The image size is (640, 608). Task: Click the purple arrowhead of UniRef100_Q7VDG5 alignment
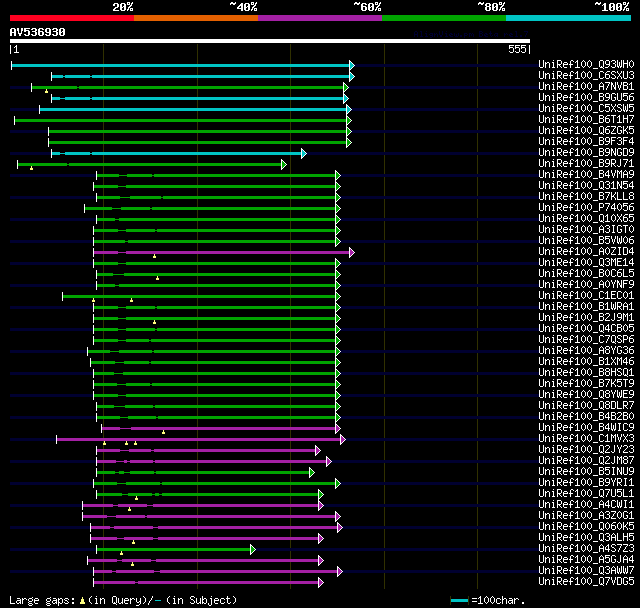click(321, 582)
